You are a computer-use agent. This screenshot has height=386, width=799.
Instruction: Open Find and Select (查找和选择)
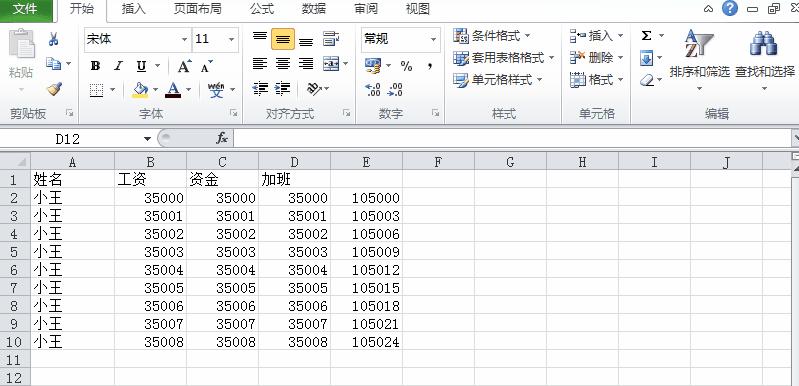point(764,60)
